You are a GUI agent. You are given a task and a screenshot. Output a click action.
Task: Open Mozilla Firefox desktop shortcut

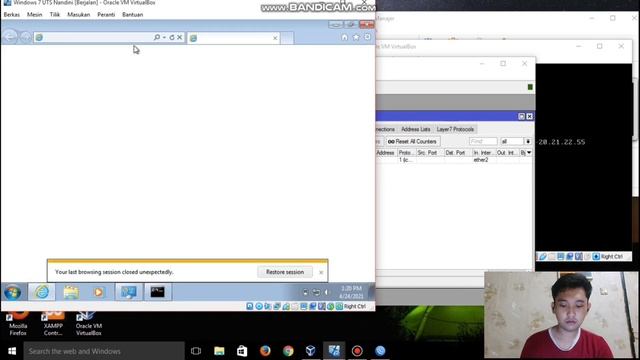tap(18, 323)
